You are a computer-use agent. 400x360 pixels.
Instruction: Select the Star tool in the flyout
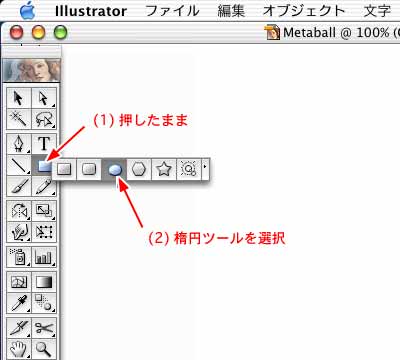[164, 169]
